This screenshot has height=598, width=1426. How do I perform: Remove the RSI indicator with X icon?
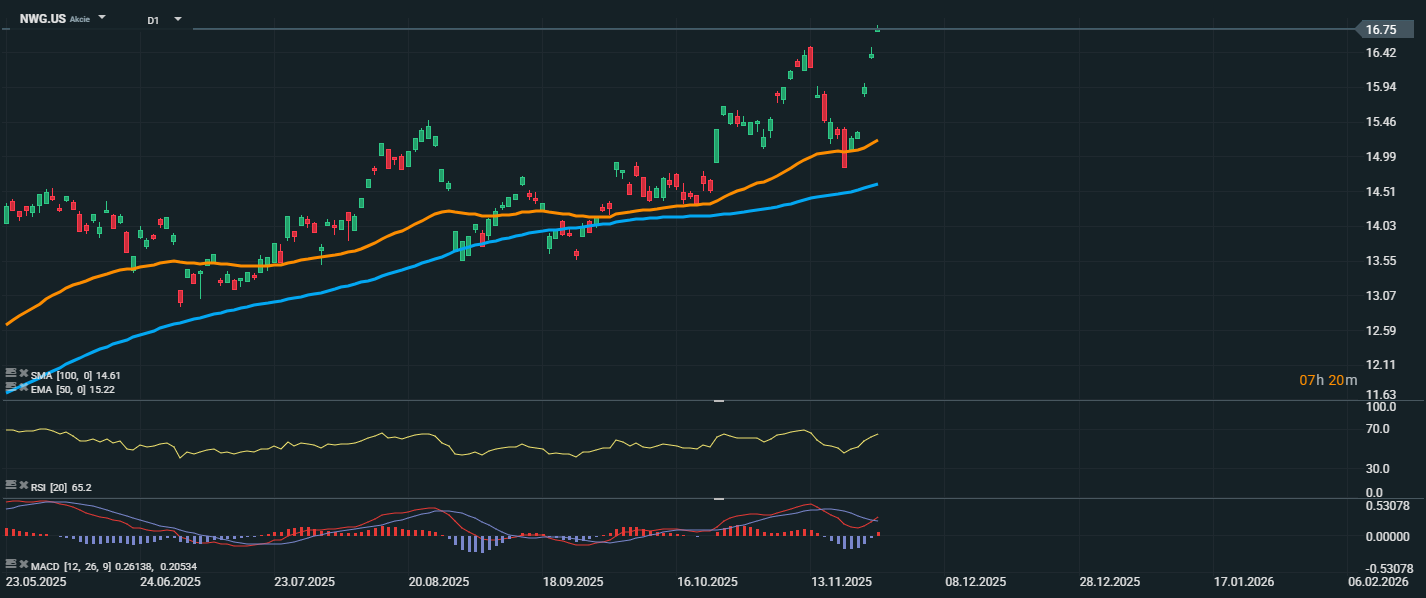point(23,485)
